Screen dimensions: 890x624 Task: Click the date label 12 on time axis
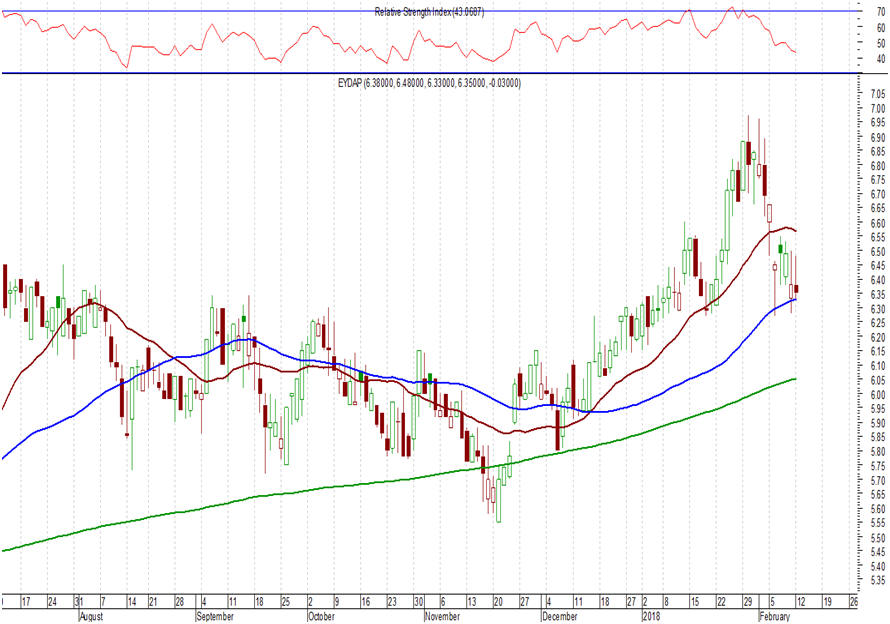point(801,601)
